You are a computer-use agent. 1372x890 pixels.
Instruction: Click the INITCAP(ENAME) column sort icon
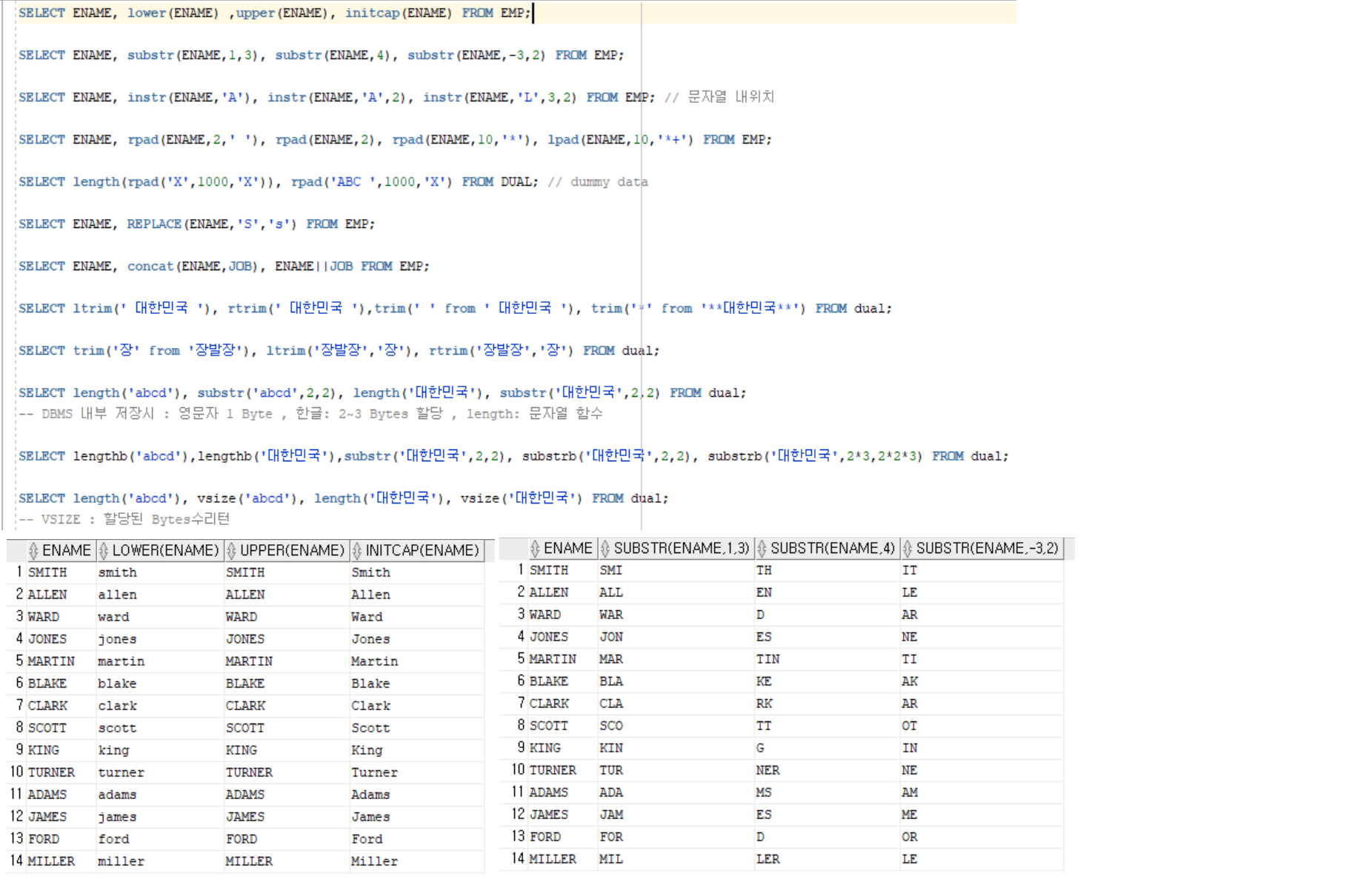(x=357, y=551)
